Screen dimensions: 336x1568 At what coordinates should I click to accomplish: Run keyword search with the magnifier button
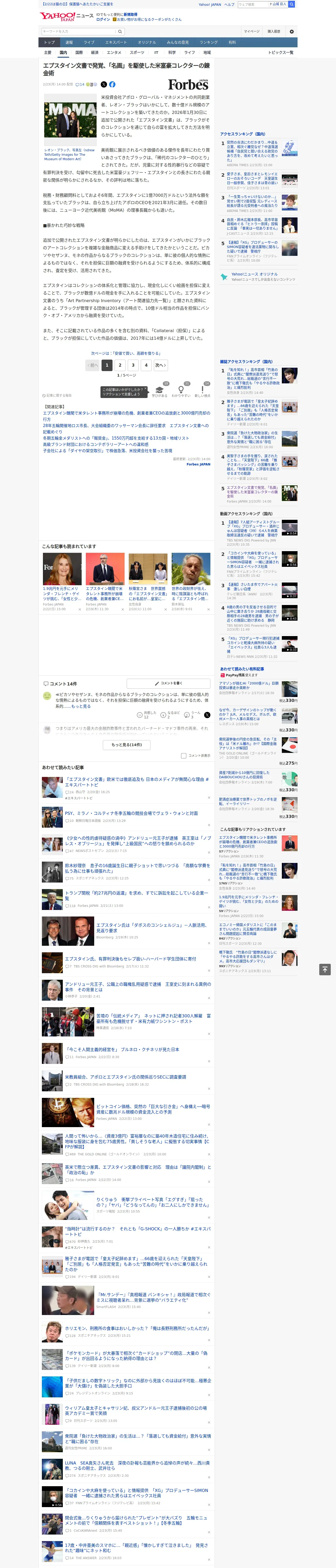click(x=120, y=31)
